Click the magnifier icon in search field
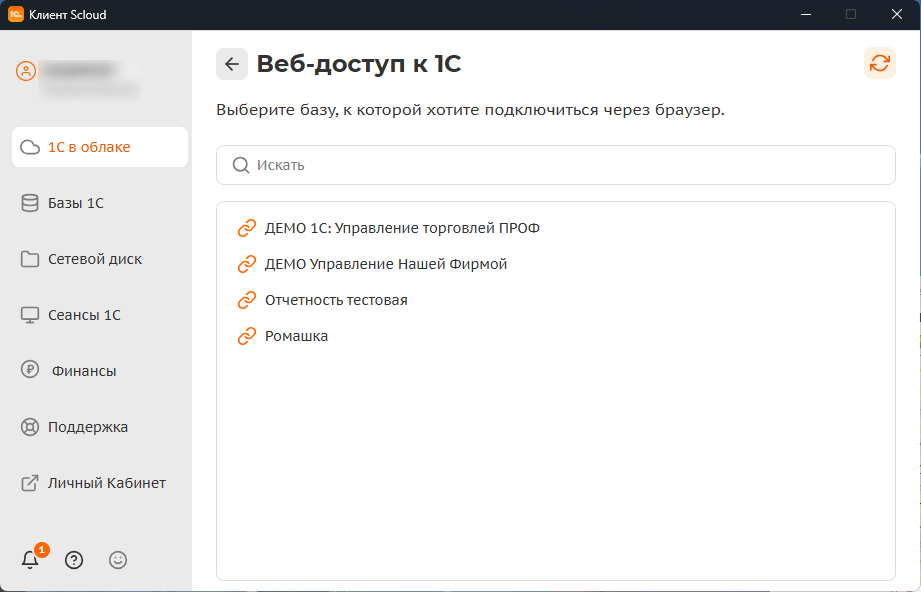The width and height of the screenshot is (921, 592). [x=240, y=165]
